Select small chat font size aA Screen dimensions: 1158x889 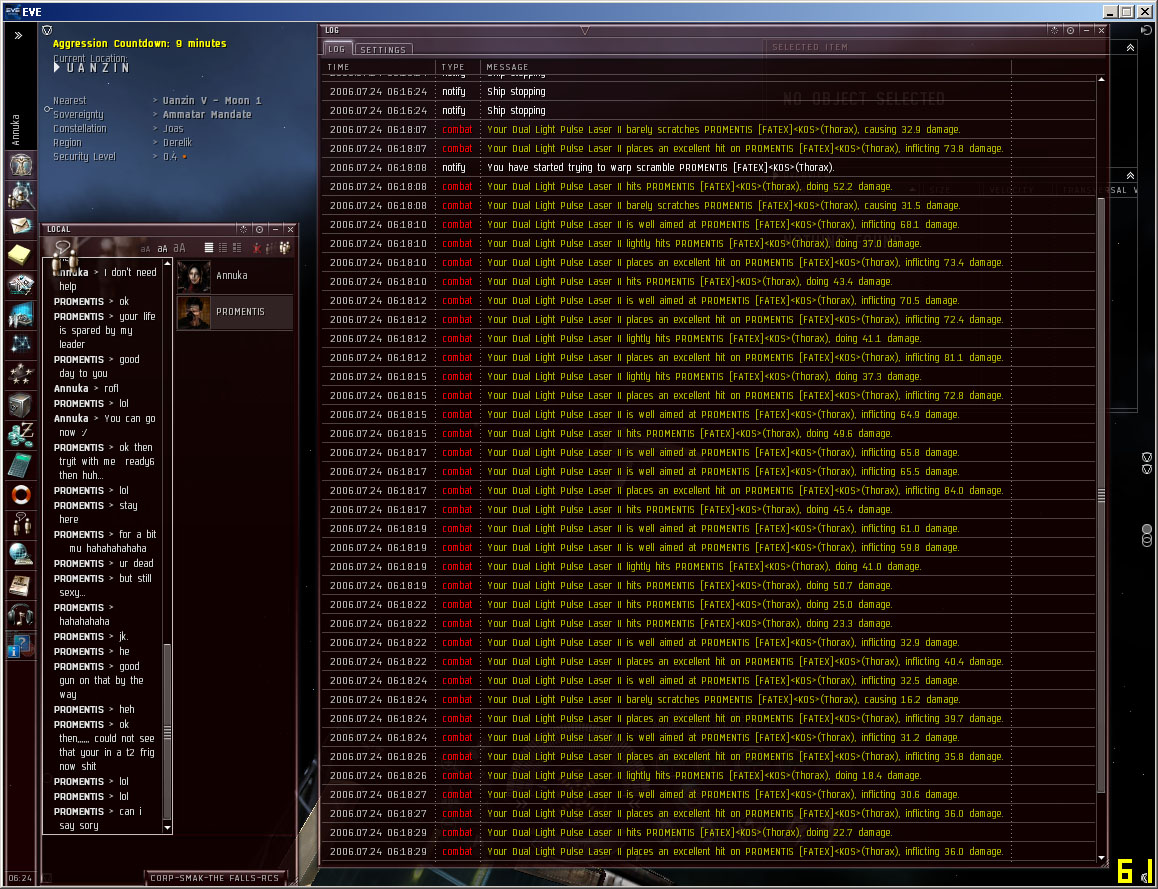pos(145,249)
